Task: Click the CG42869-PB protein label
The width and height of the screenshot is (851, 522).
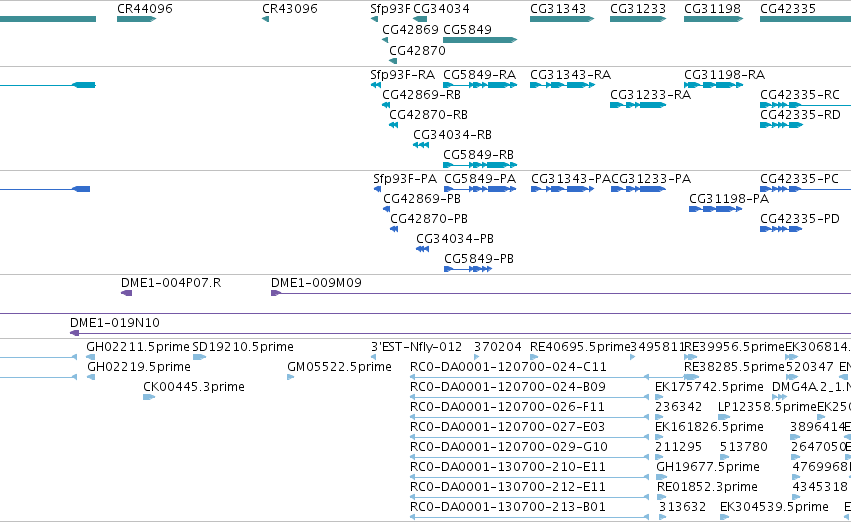Action: [x=422, y=199]
